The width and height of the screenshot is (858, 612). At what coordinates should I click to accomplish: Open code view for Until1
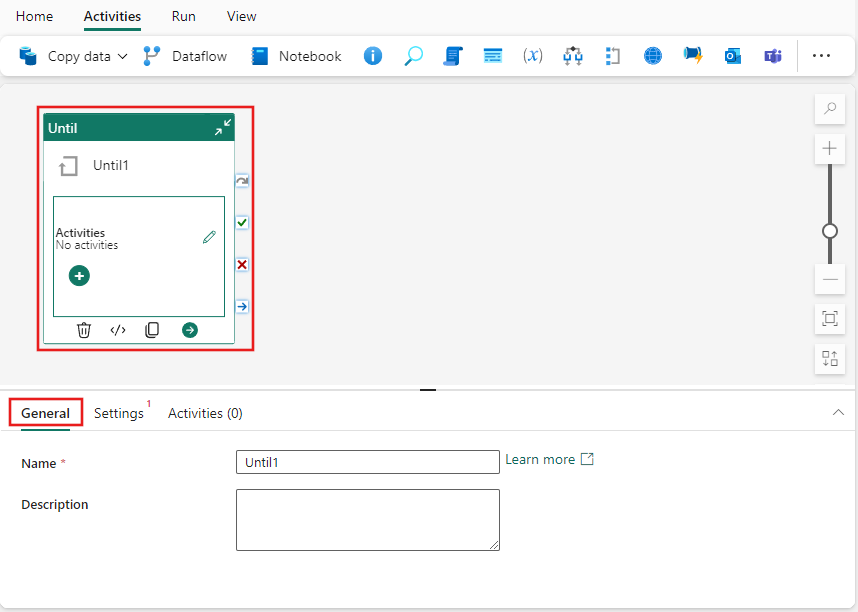pos(117,329)
